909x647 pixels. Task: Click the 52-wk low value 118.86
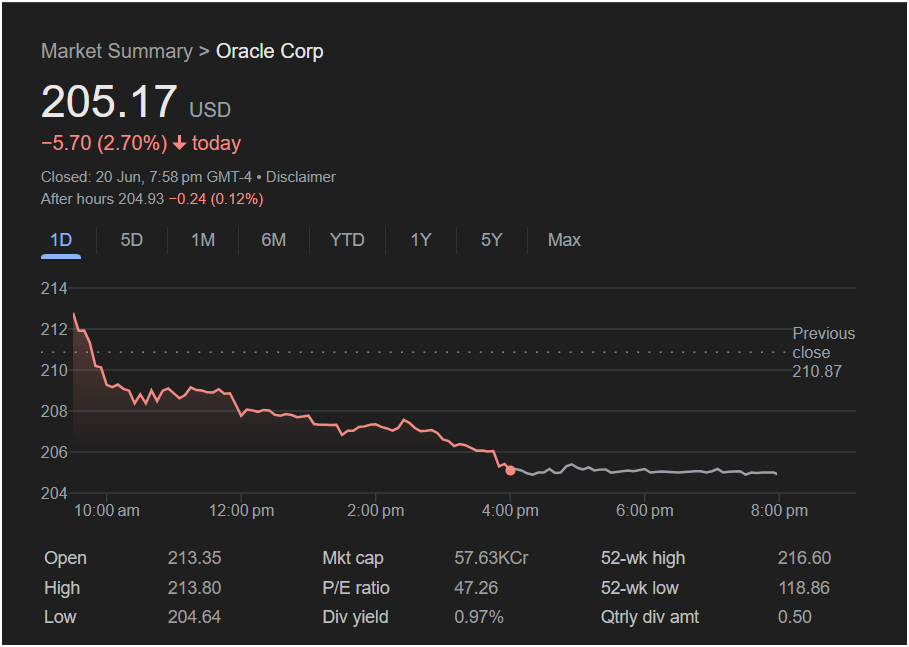pos(804,587)
